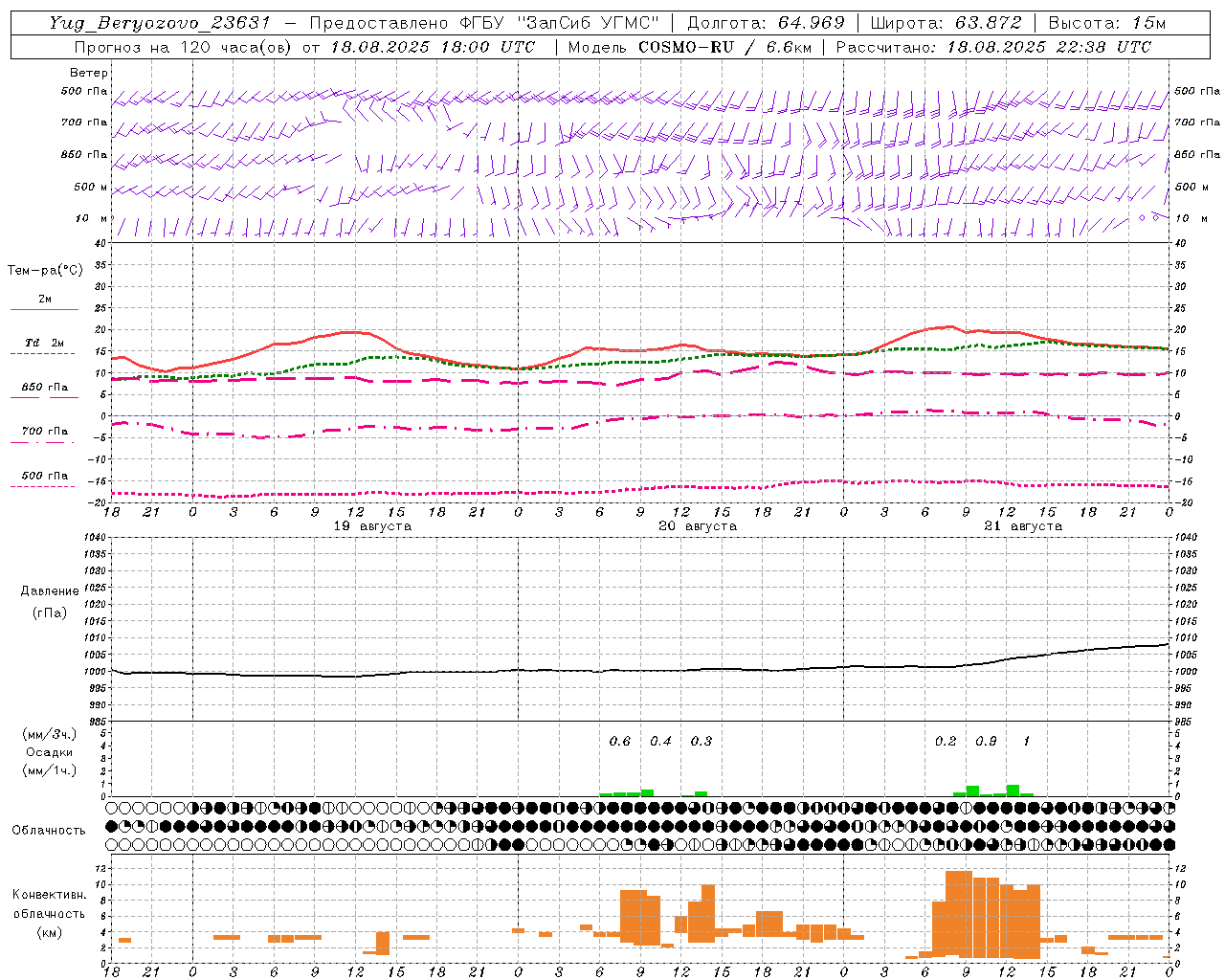Image resolution: width=1225 pixels, height=980 pixels.
Task: Click the station name Yug_Beryozovo_23631
Action: pyautogui.click(x=160, y=23)
